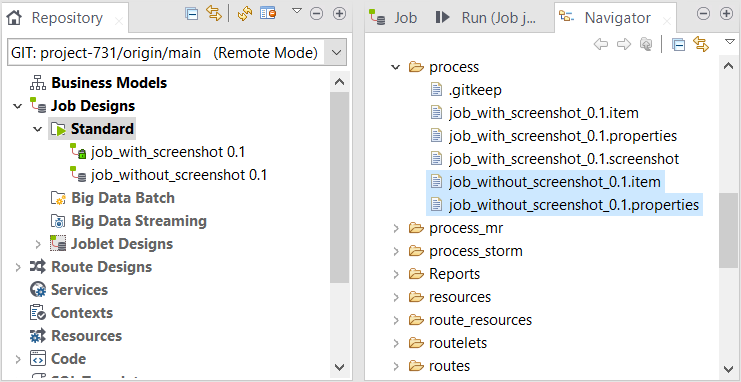Select the Contexts node
The width and height of the screenshot is (741, 382).
[x=82, y=313]
